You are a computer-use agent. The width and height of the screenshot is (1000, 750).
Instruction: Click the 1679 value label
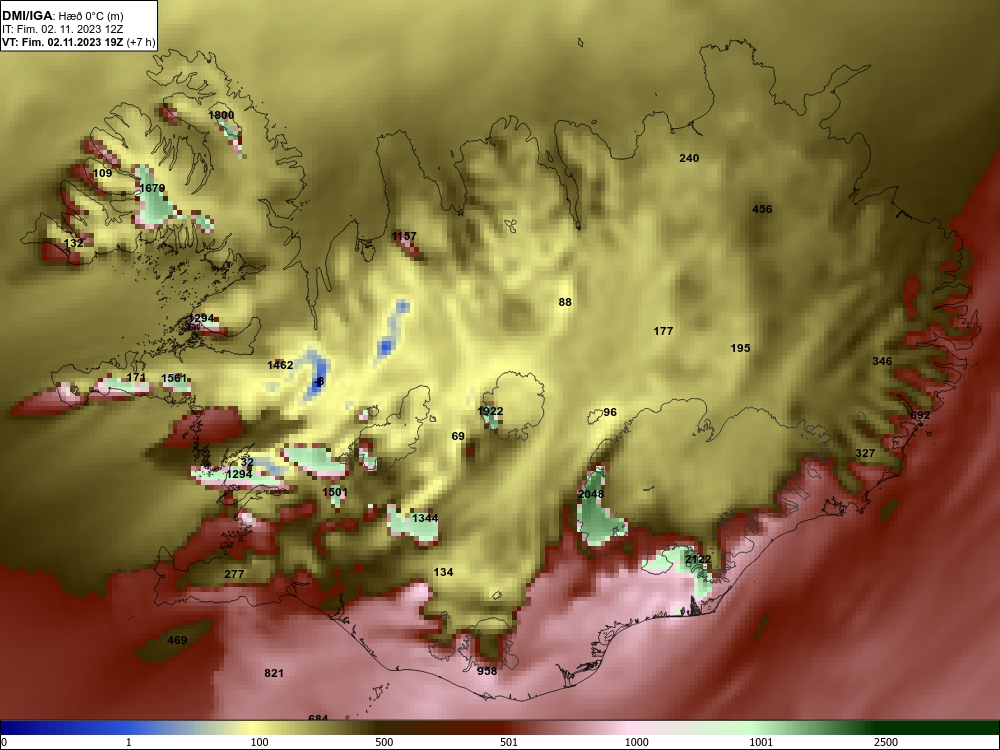[x=152, y=188]
